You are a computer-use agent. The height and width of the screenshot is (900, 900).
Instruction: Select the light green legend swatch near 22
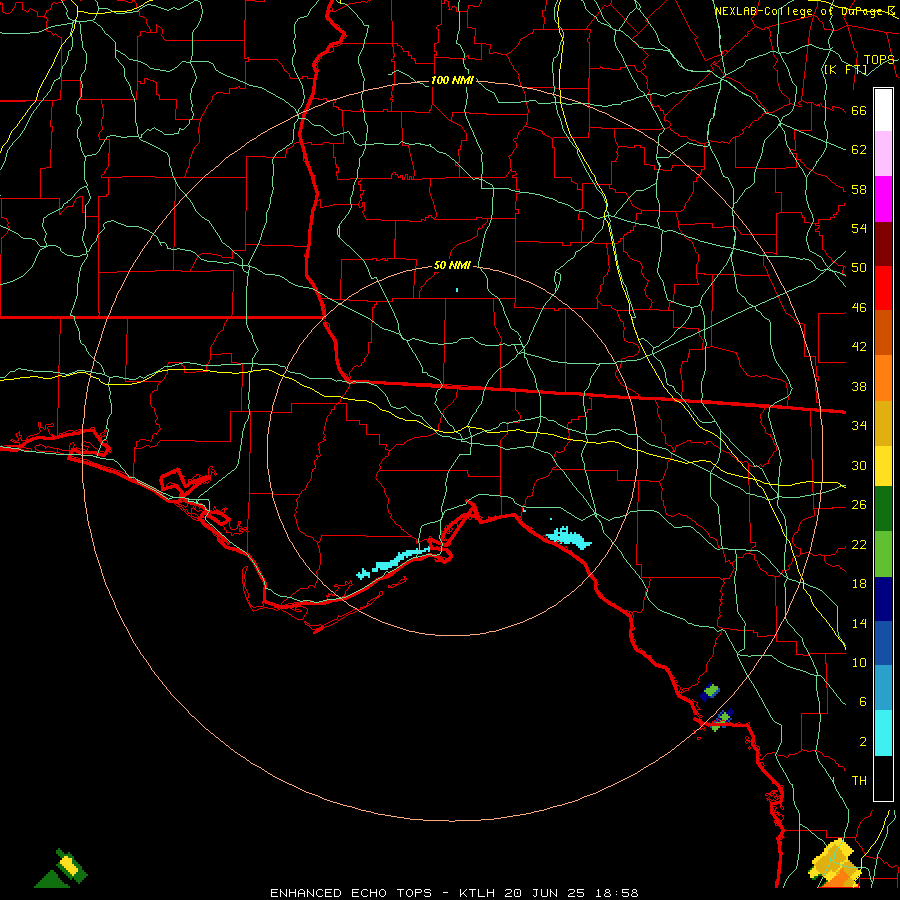[x=883, y=554]
